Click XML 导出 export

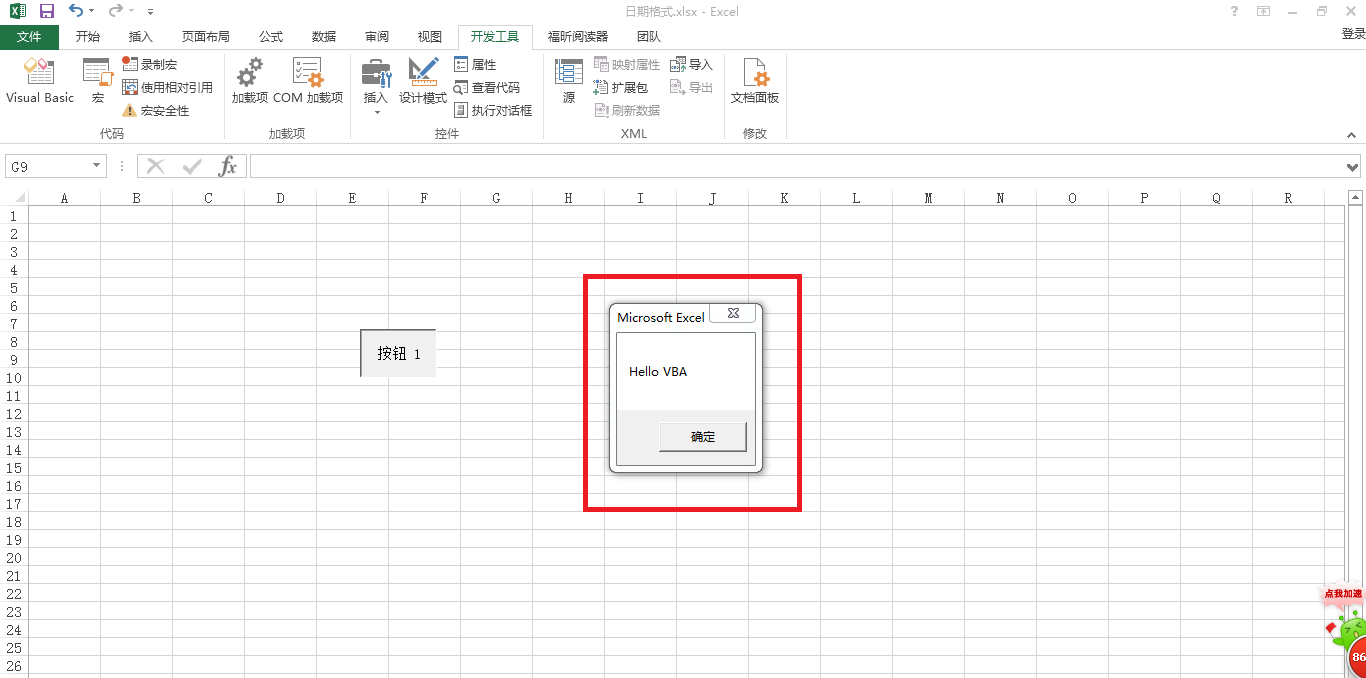[x=692, y=87]
